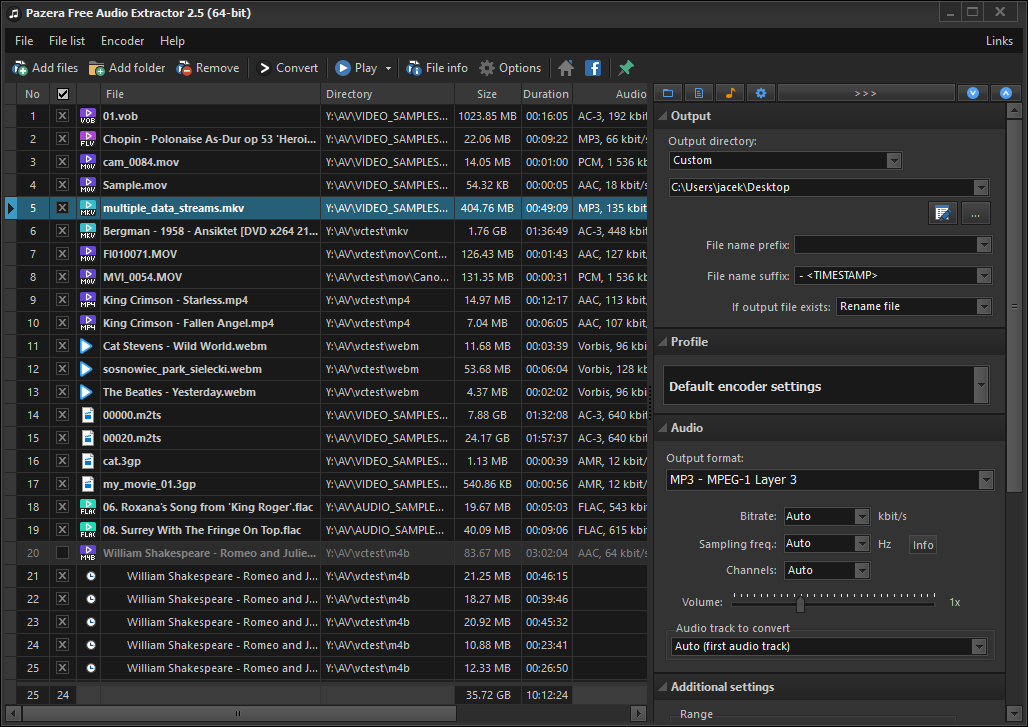
Task: Open the Play button dropdown arrow
Action: click(388, 68)
